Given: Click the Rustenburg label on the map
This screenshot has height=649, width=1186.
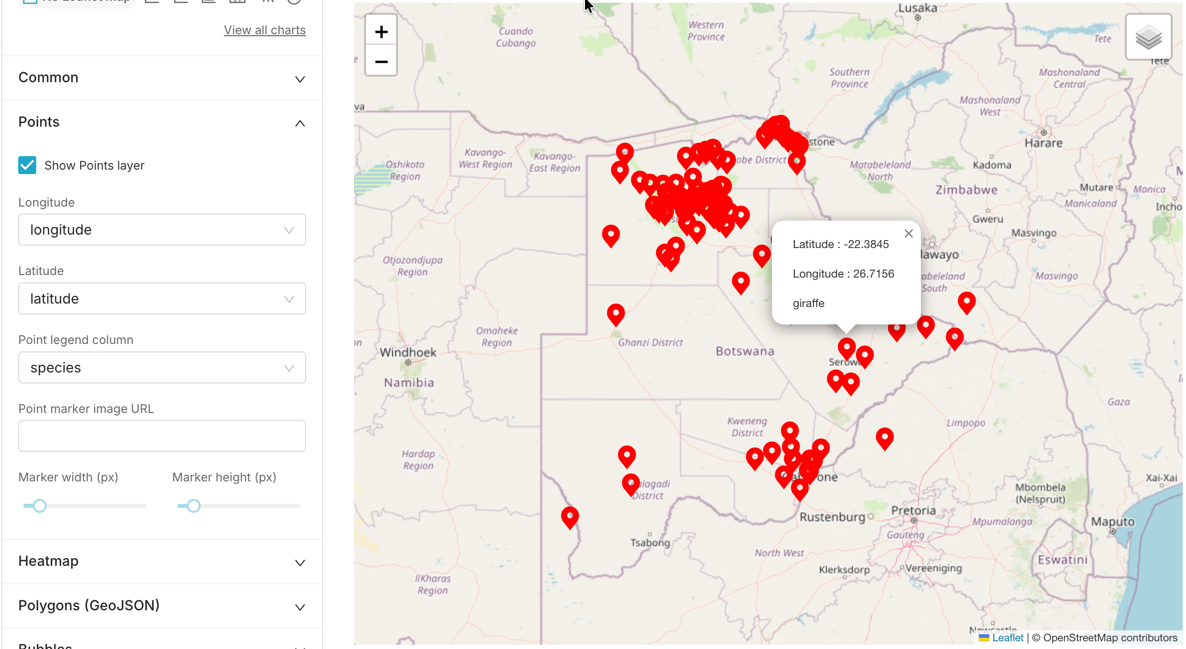Looking at the screenshot, I should point(832,517).
